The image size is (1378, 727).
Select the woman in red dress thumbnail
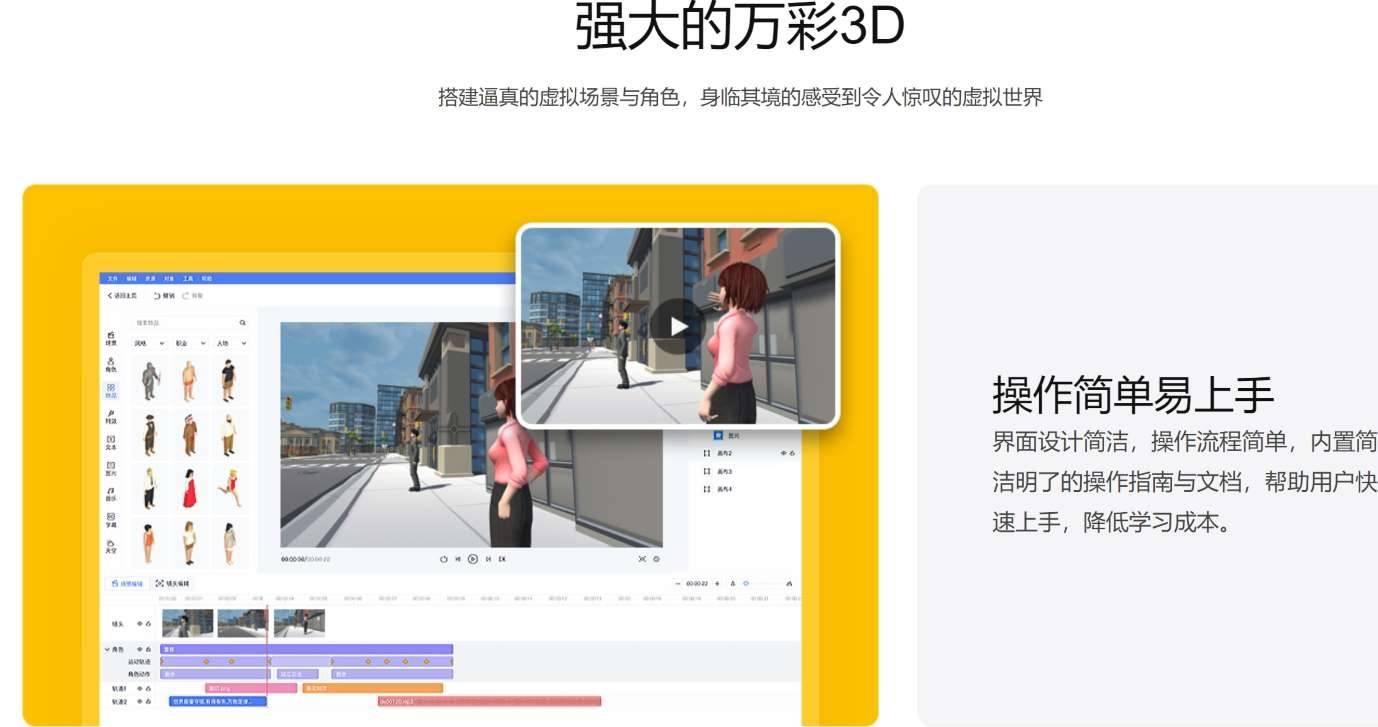[189, 487]
